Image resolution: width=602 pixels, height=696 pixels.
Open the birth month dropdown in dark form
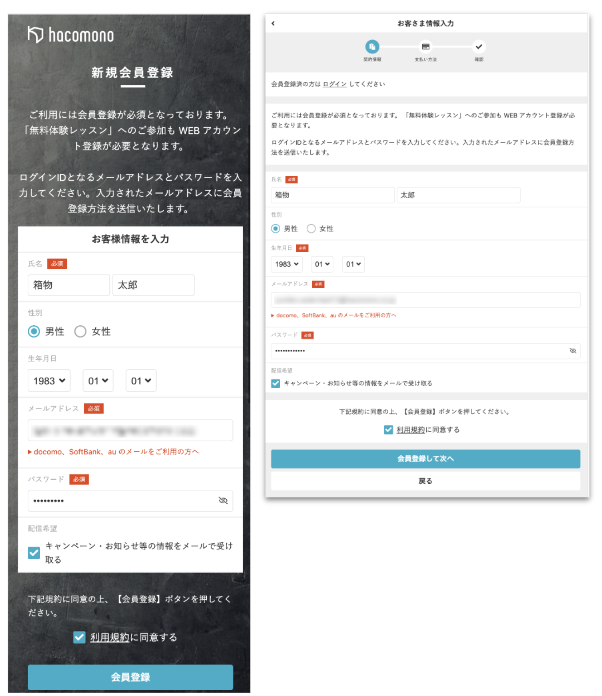tap(99, 380)
